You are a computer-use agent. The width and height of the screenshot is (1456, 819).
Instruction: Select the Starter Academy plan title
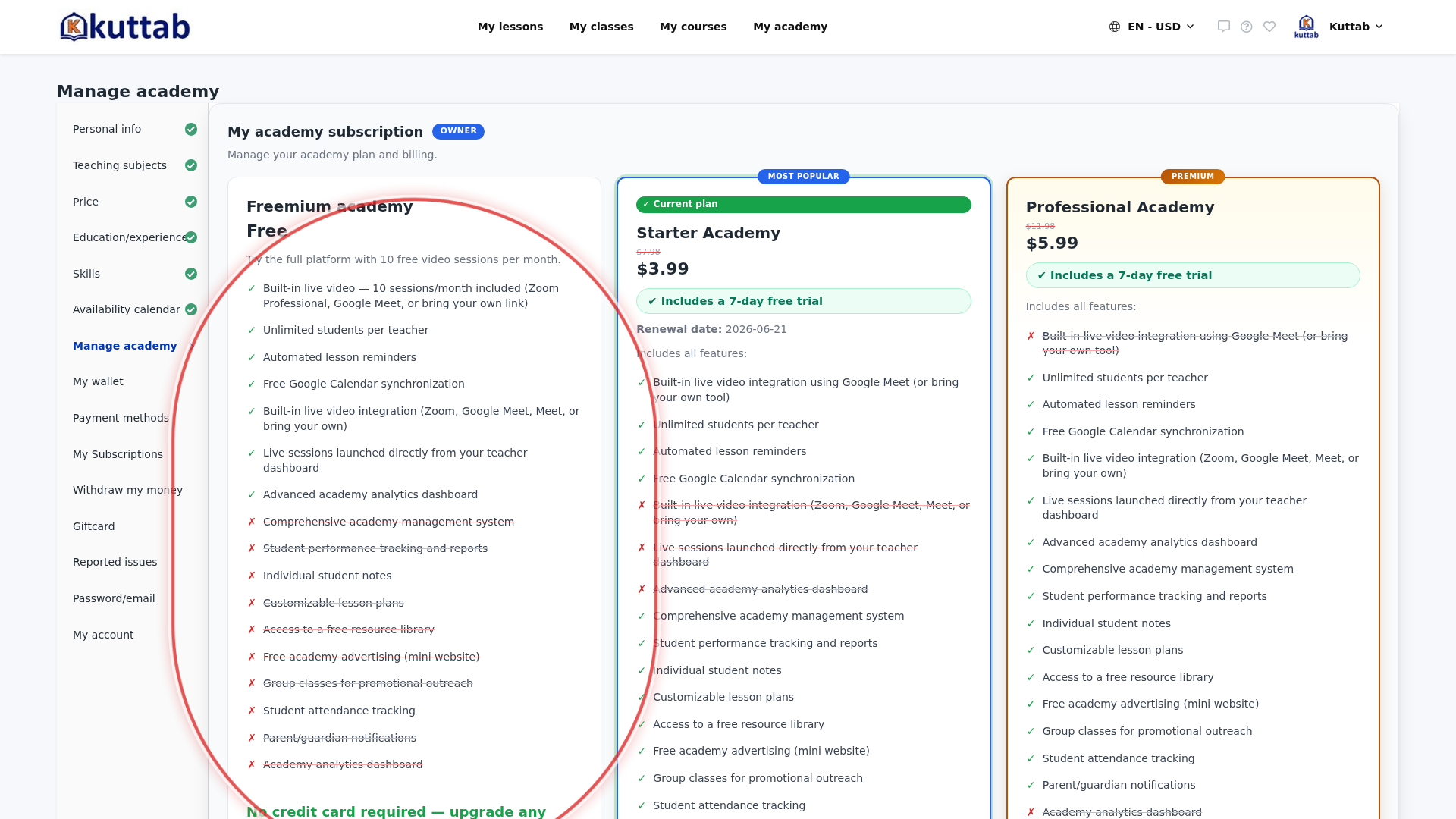point(708,233)
